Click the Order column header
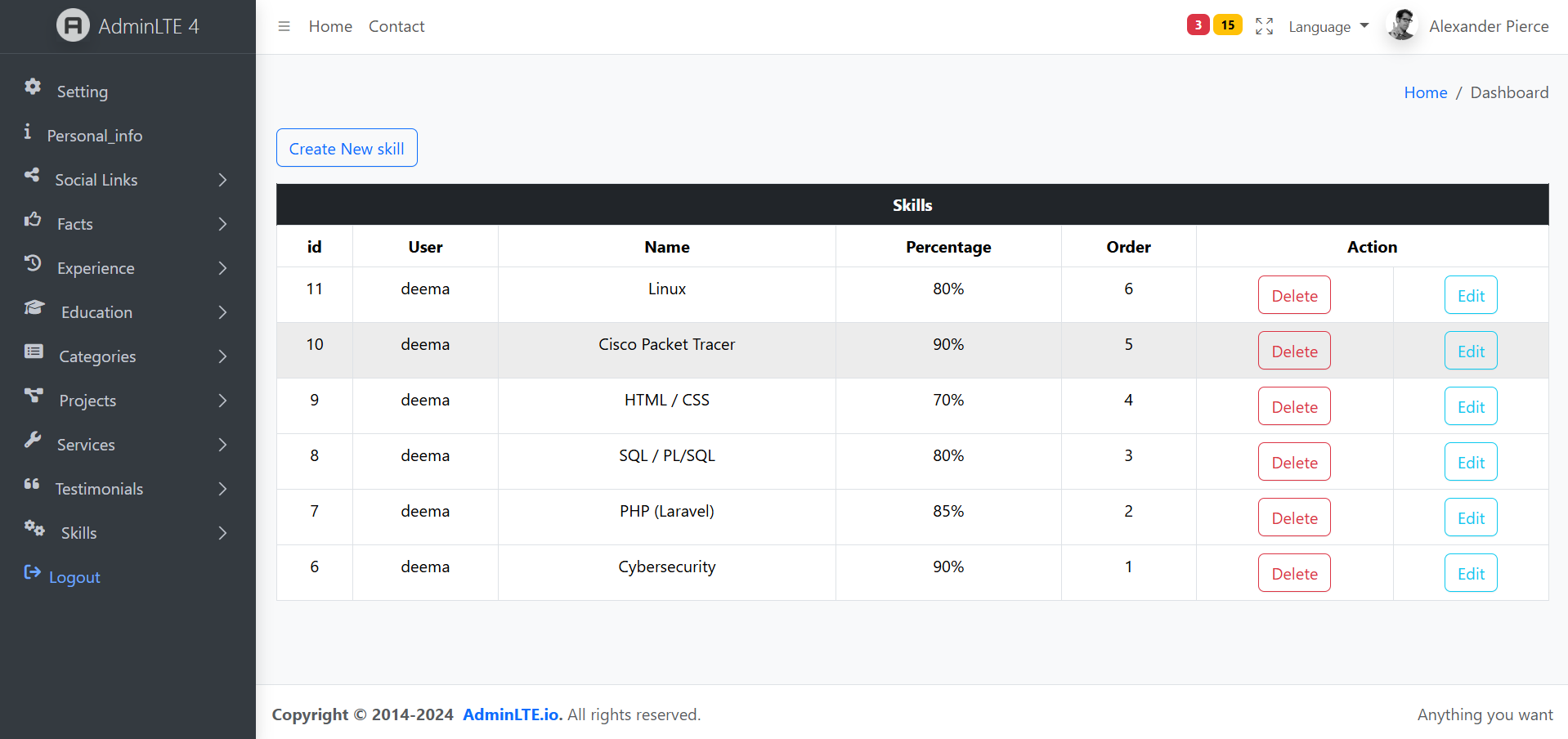1568x739 pixels. click(x=1129, y=247)
